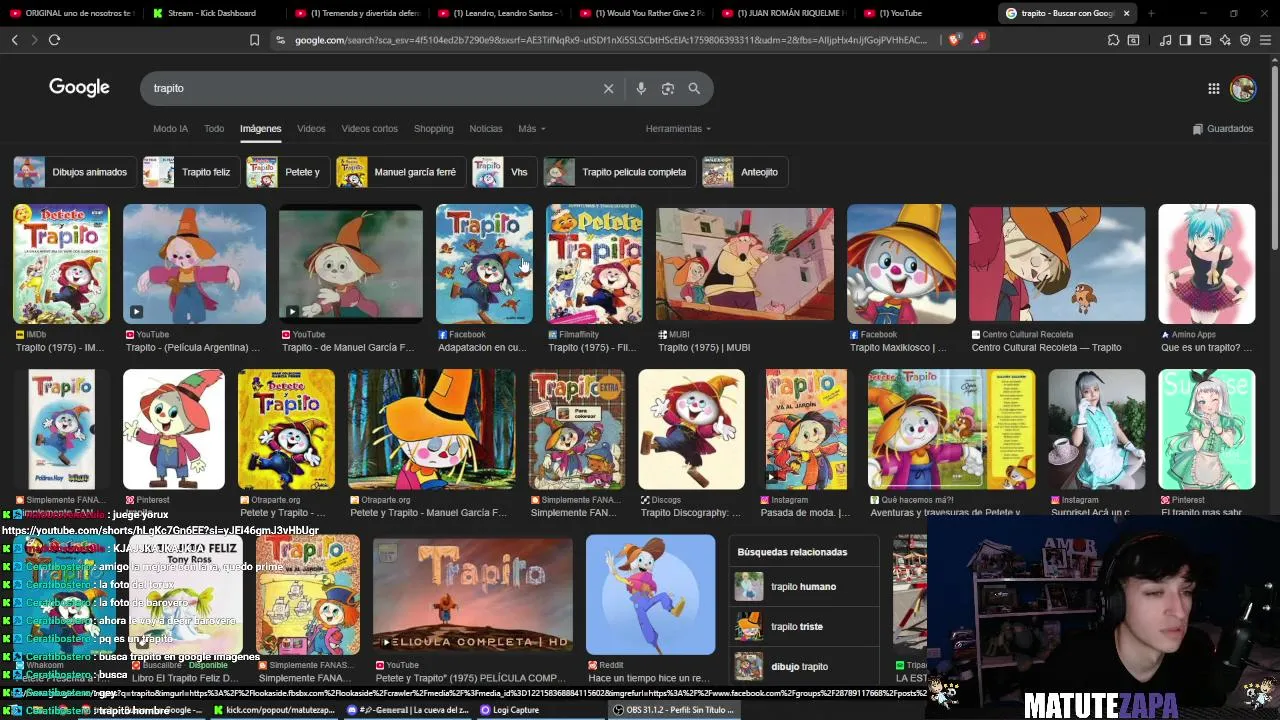Click the search input field
1280x720 pixels.
370,88
